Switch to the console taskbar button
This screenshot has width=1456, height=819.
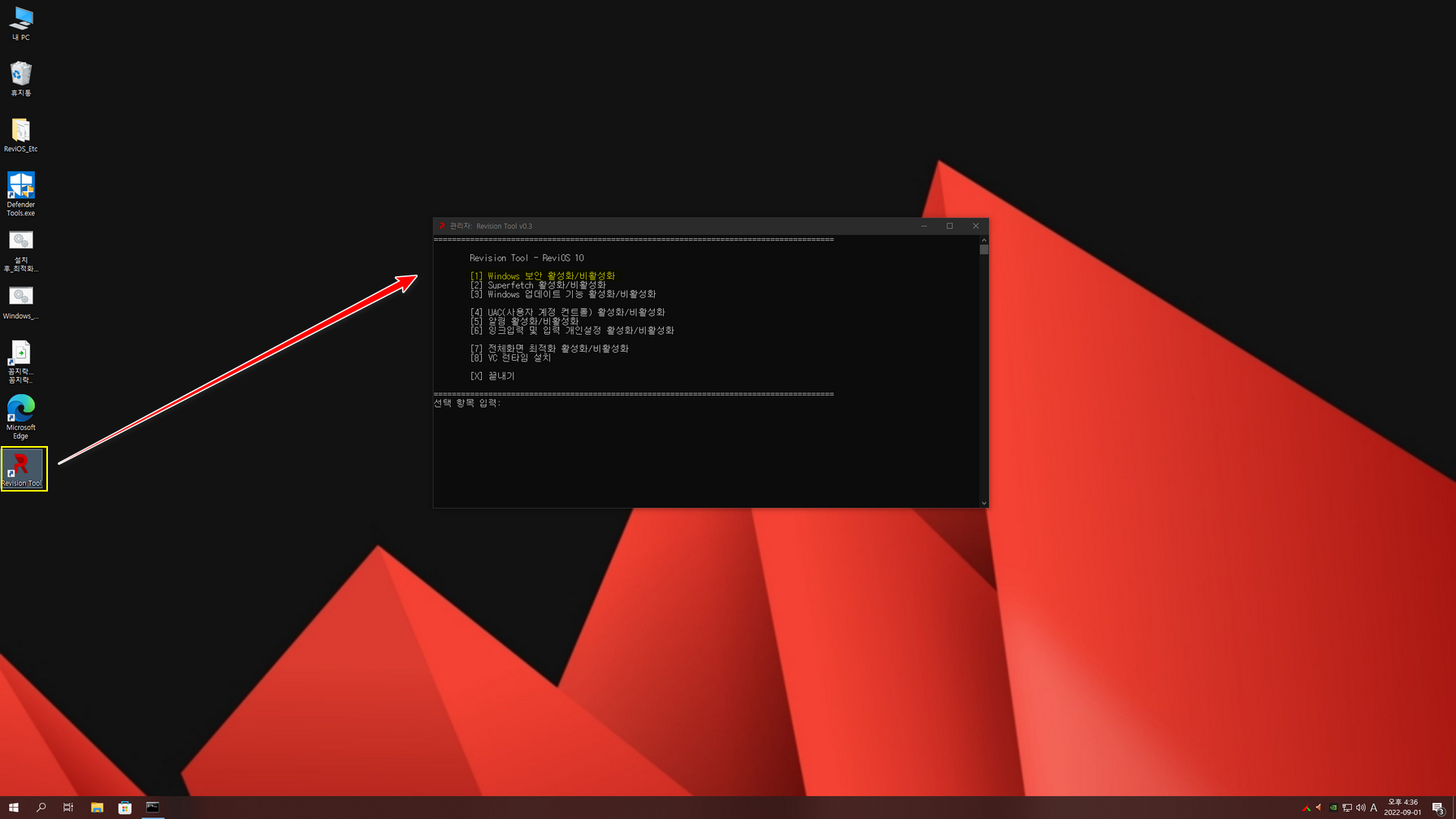click(152, 808)
